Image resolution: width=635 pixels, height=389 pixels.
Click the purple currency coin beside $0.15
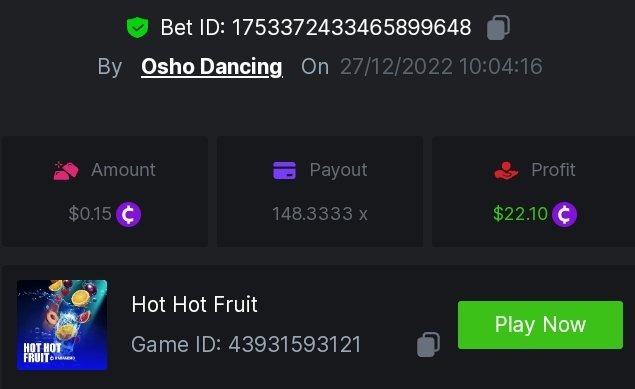pyautogui.click(x=128, y=214)
